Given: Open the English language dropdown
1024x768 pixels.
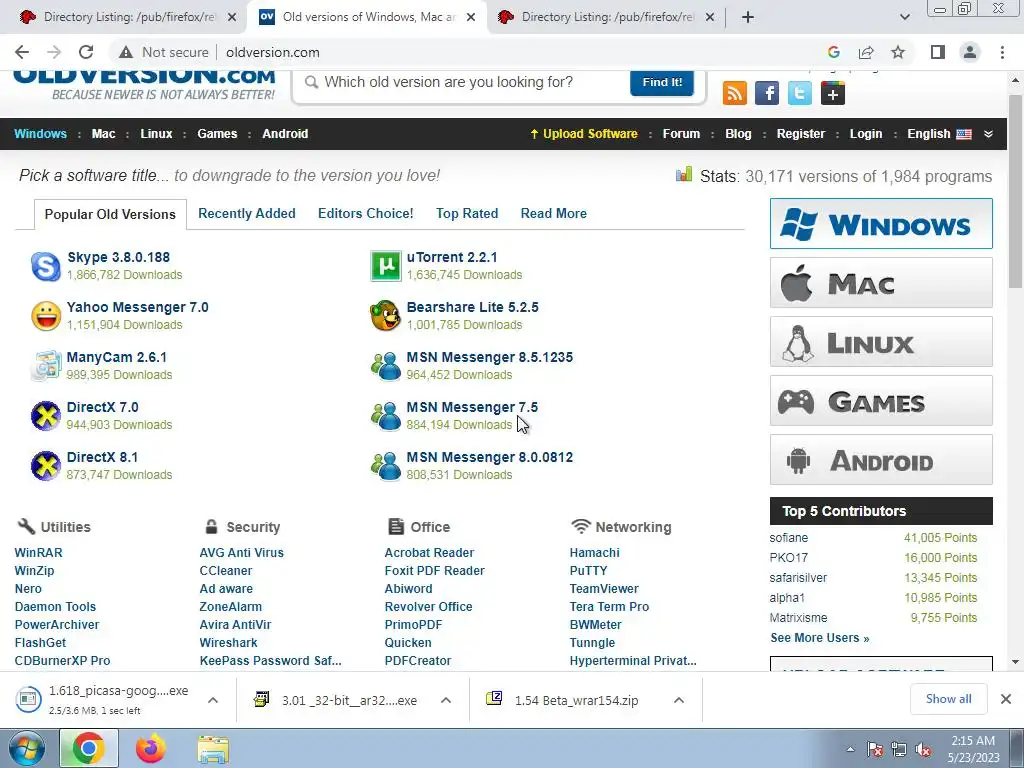Looking at the screenshot, I should (939, 134).
